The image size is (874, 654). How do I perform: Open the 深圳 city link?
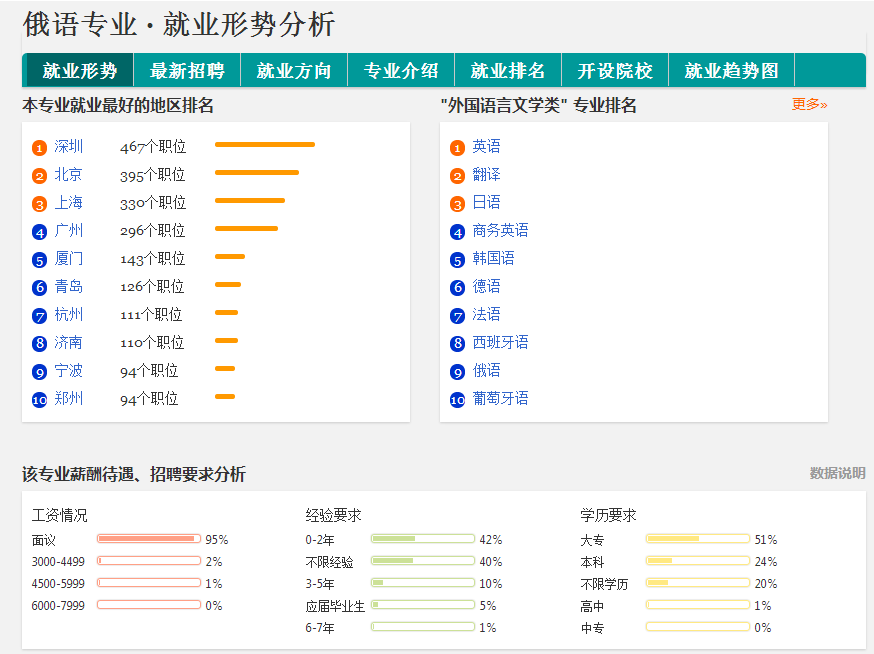point(69,147)
